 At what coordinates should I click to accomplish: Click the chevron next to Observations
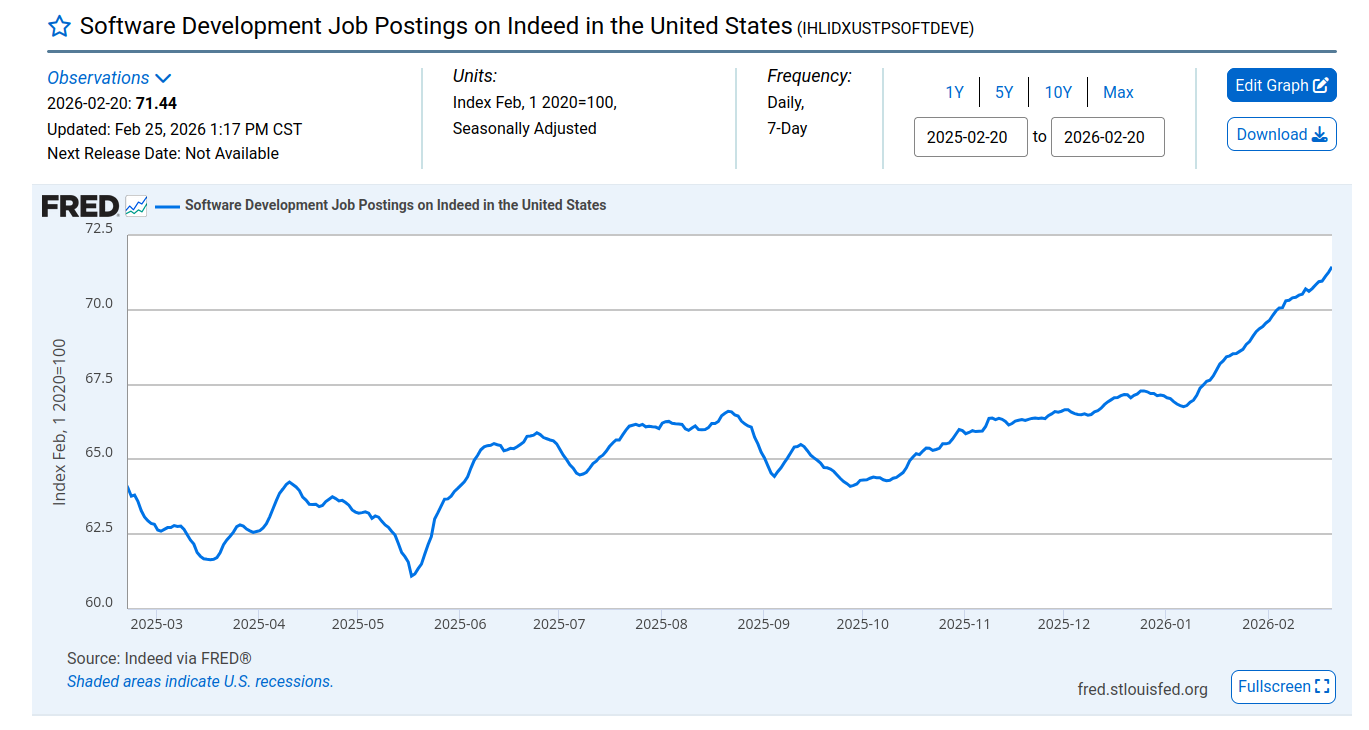click(163, 78)
